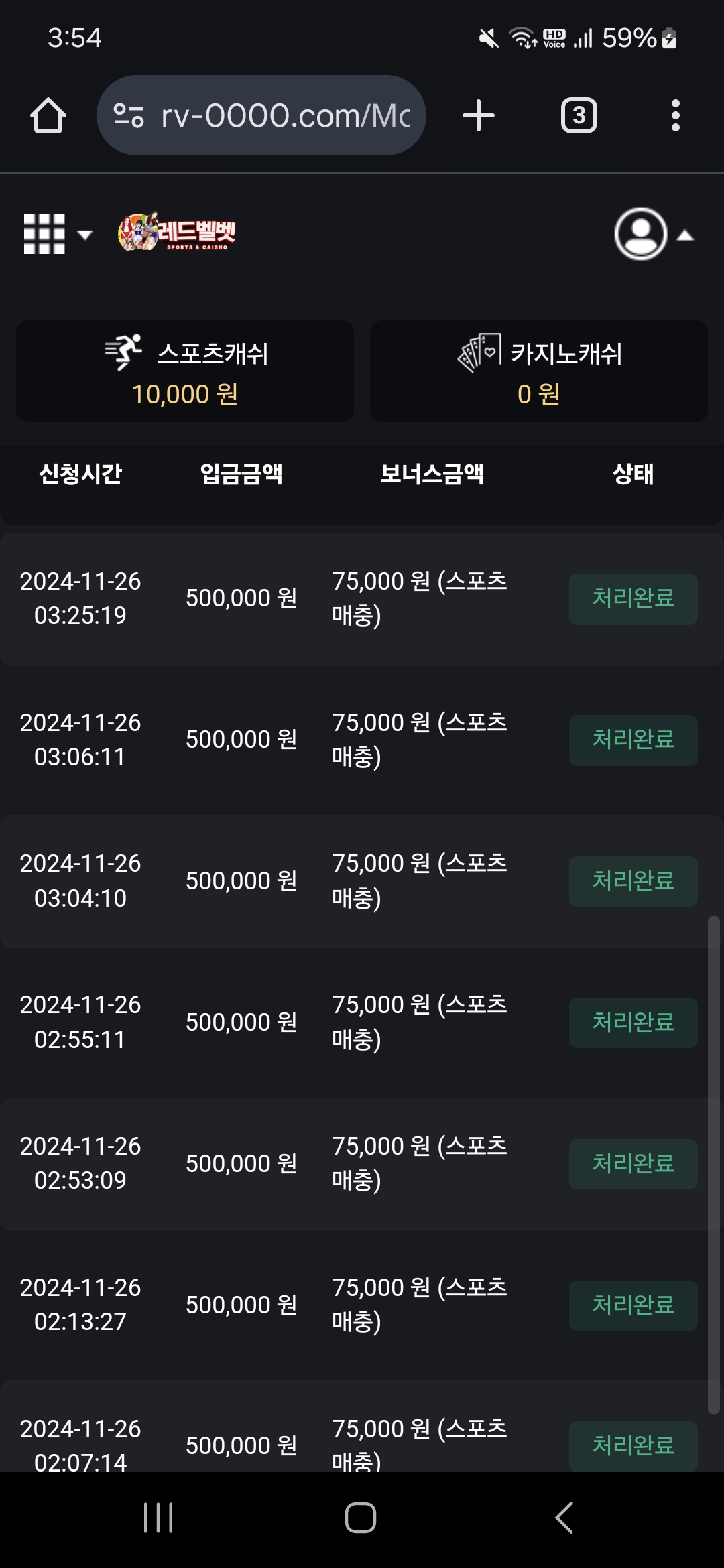Tap the 레드벨벳 site logo
The image size is (724, 1568).
[177, 233]
